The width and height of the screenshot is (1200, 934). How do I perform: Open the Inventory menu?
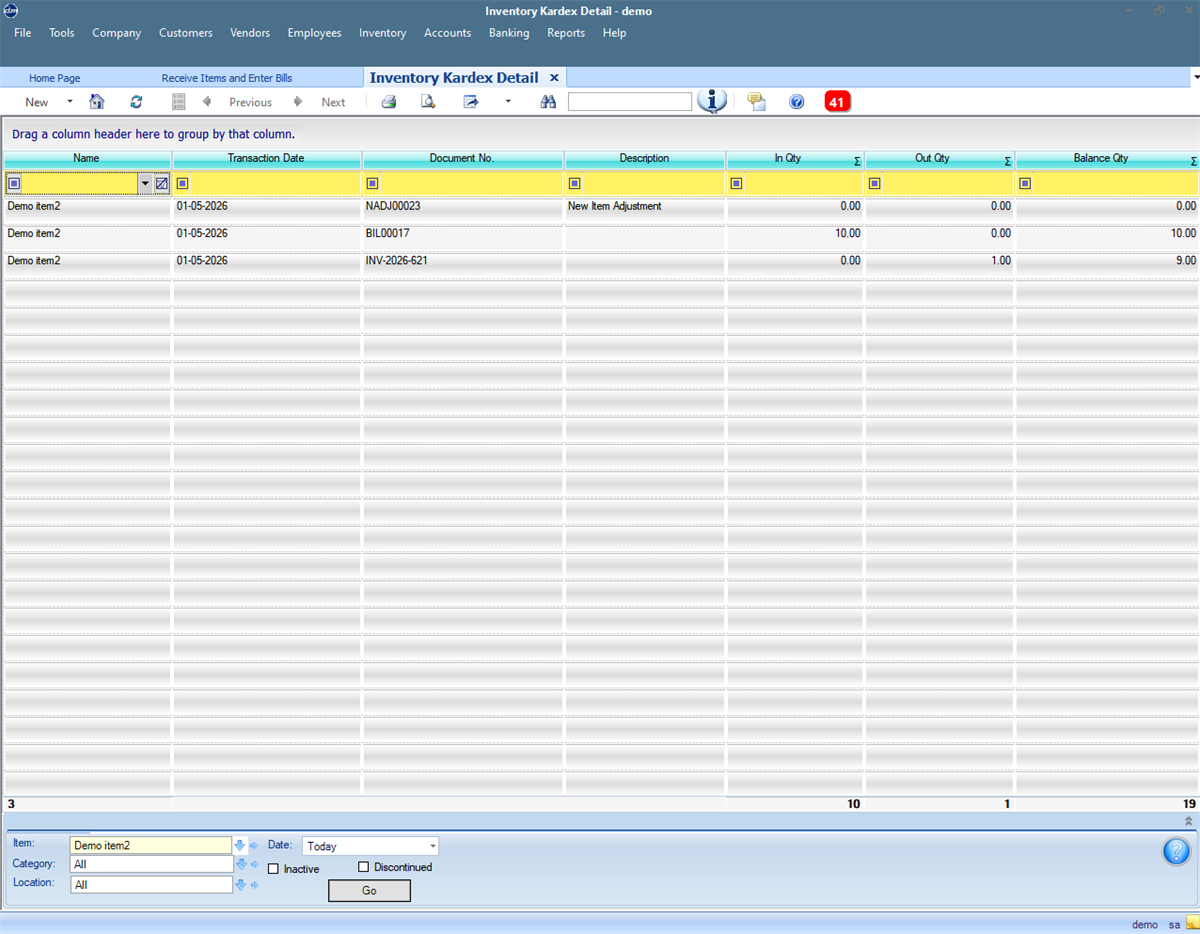coord(382,33)
